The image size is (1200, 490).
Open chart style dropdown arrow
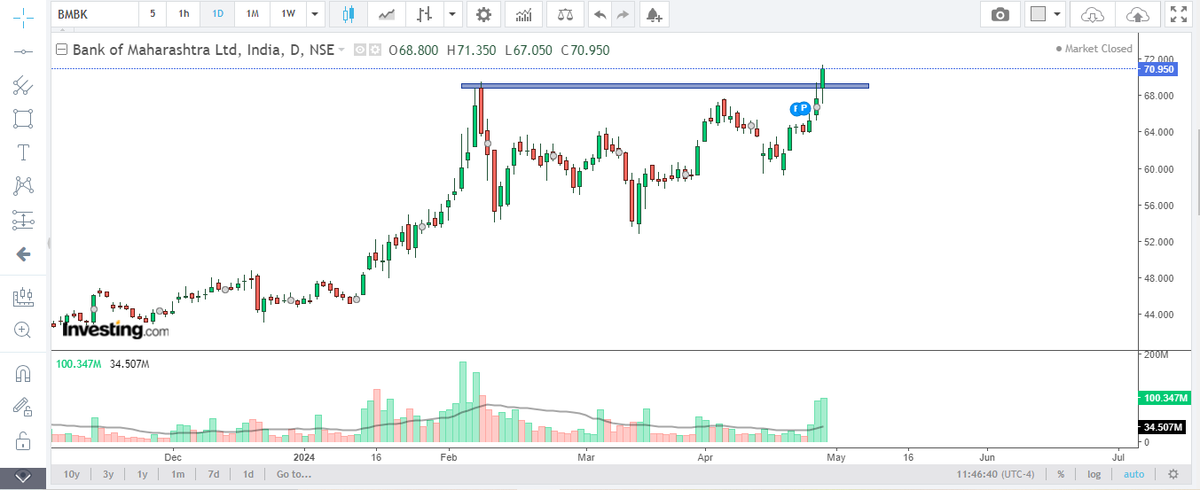click(x=451, y=14)
